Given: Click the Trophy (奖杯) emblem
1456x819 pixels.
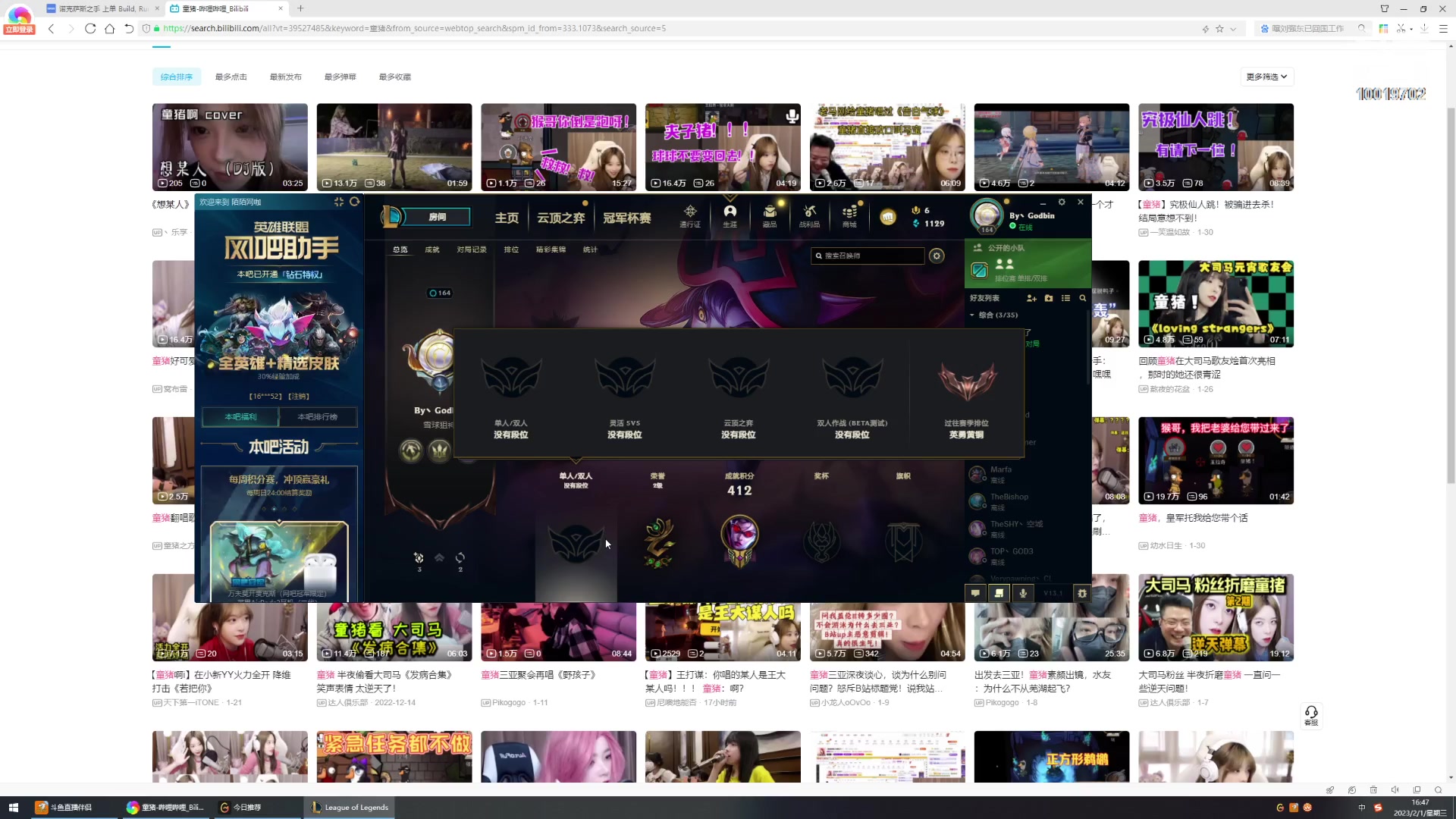Looking at the screenshot, I should coord(821,543).
